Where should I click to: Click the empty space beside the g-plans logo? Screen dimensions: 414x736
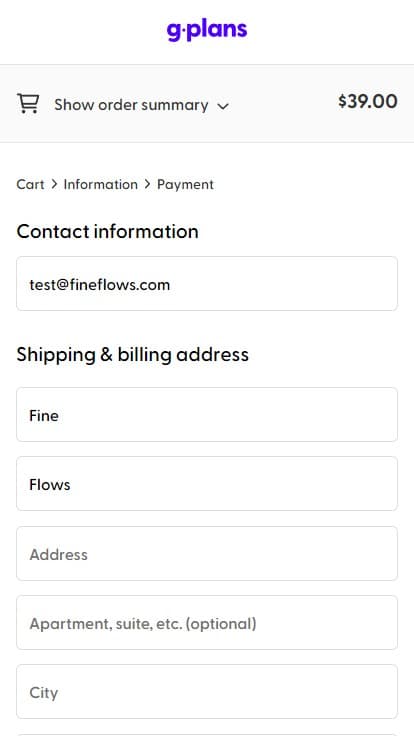click(x=329, y=31)
